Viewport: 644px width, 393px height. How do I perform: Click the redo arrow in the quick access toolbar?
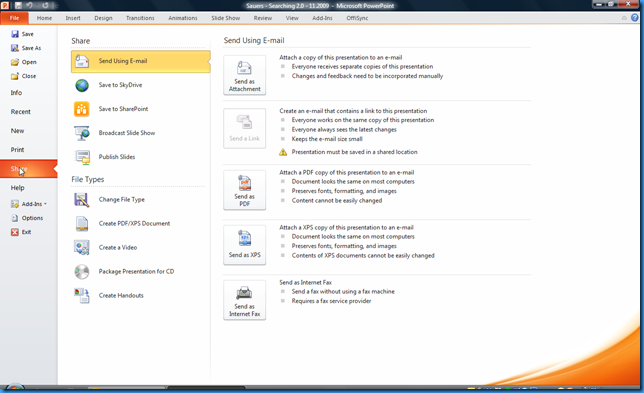45,5
